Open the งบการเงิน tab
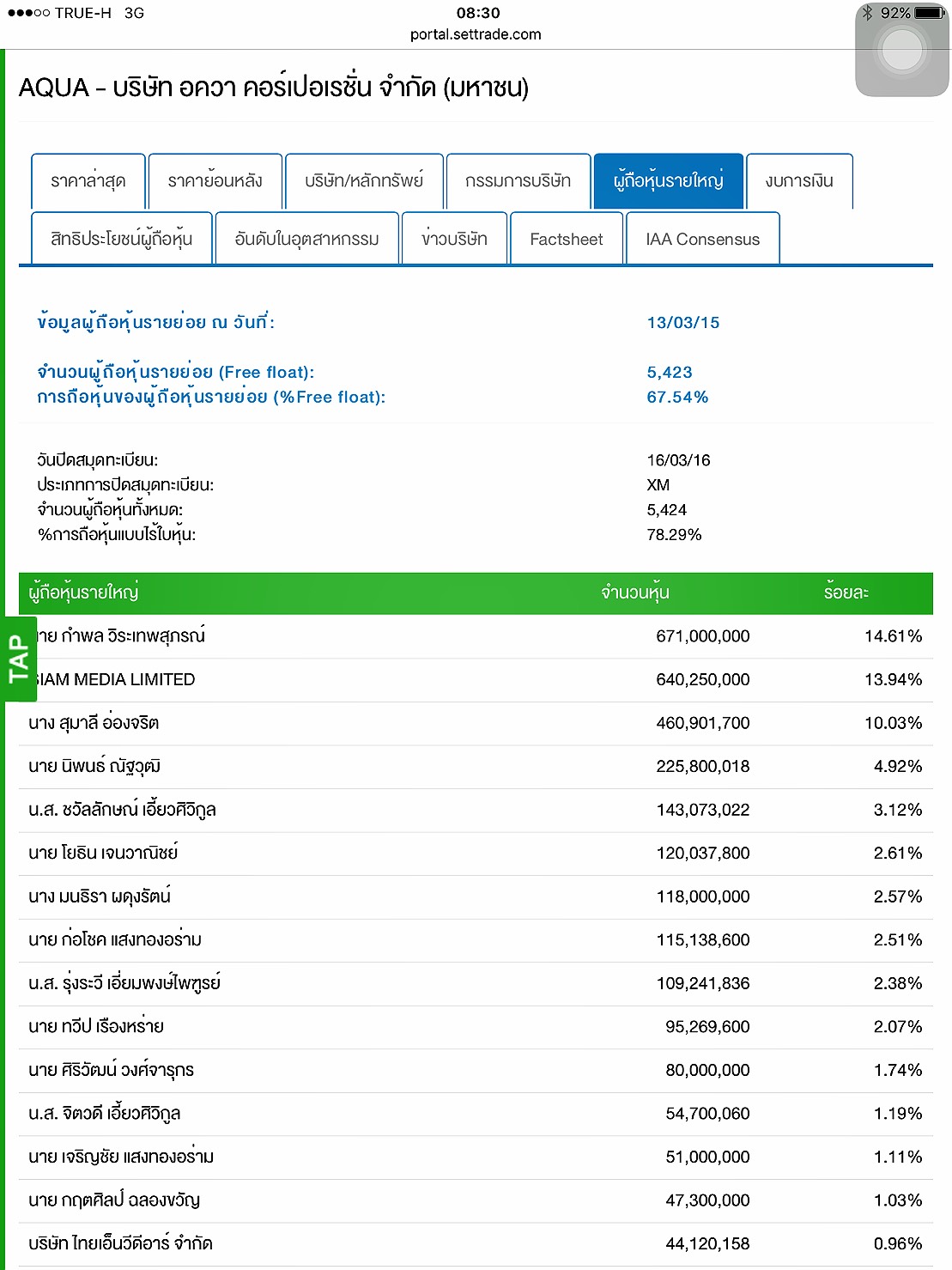 coord(799,181)
